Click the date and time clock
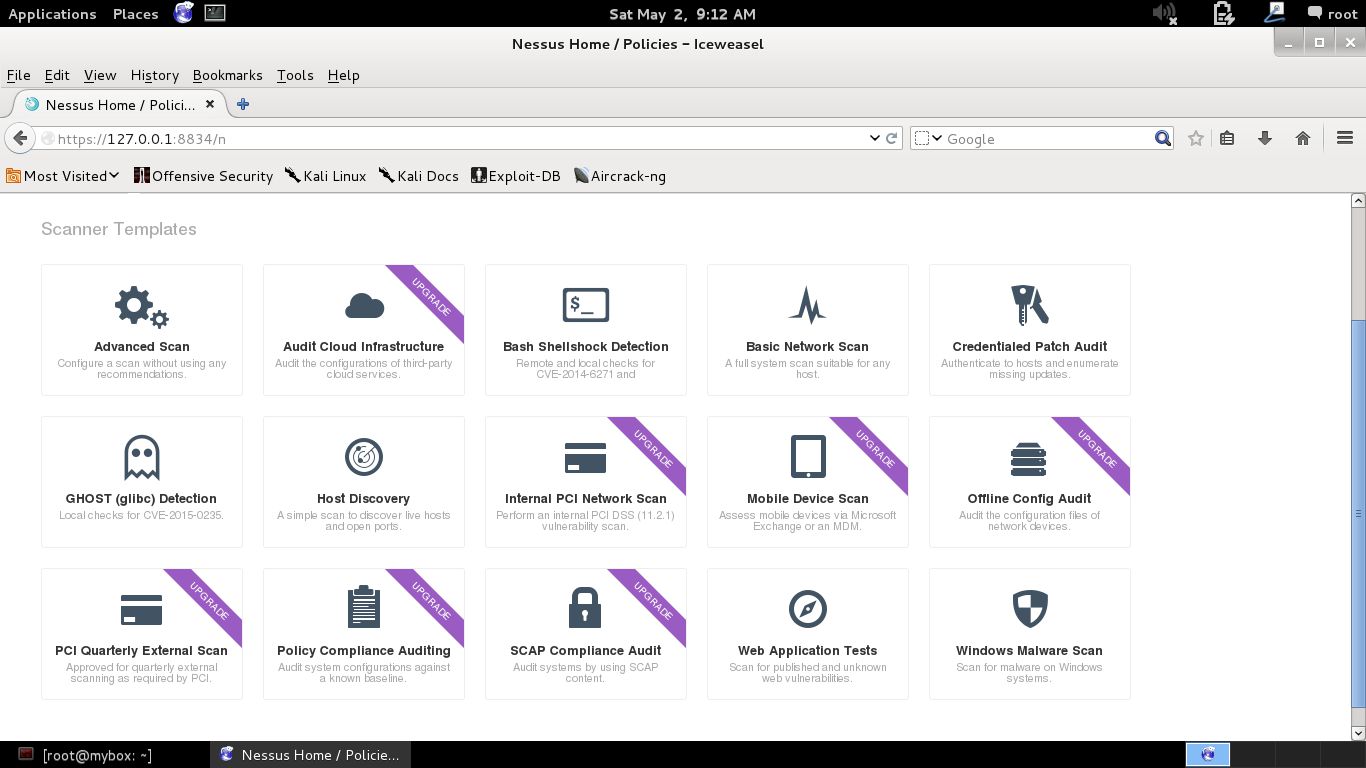1366x768 pixels. click(x=683, y=14)
